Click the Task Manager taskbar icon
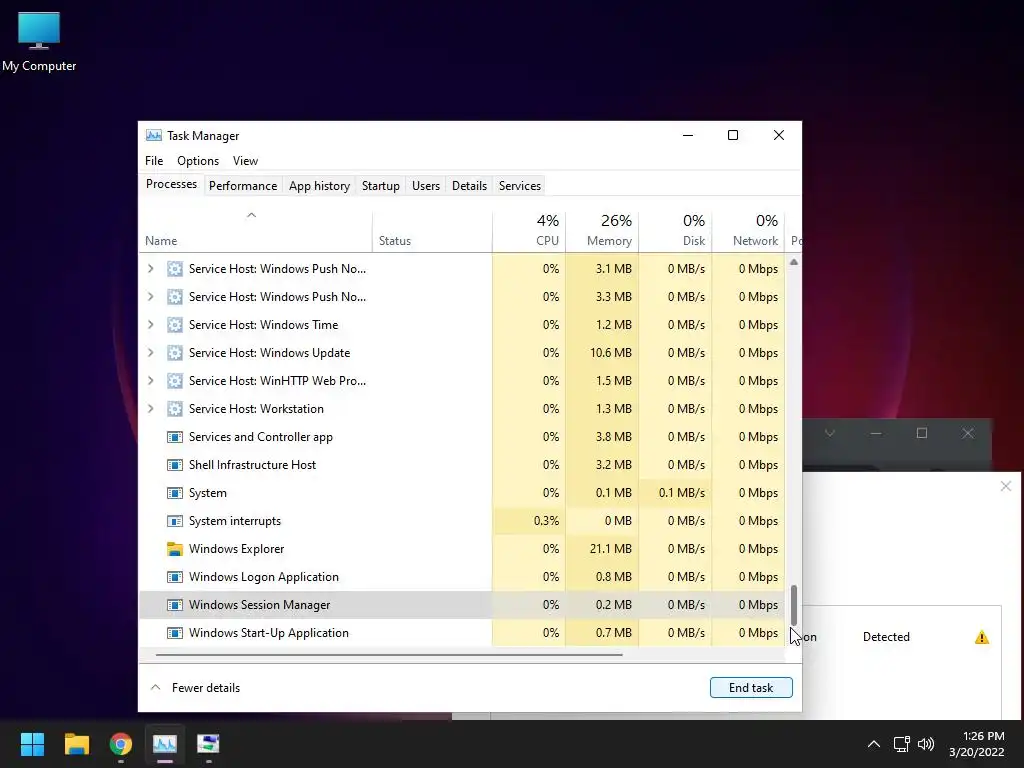This screenshot has height=768, width=1024. [165, 744]
